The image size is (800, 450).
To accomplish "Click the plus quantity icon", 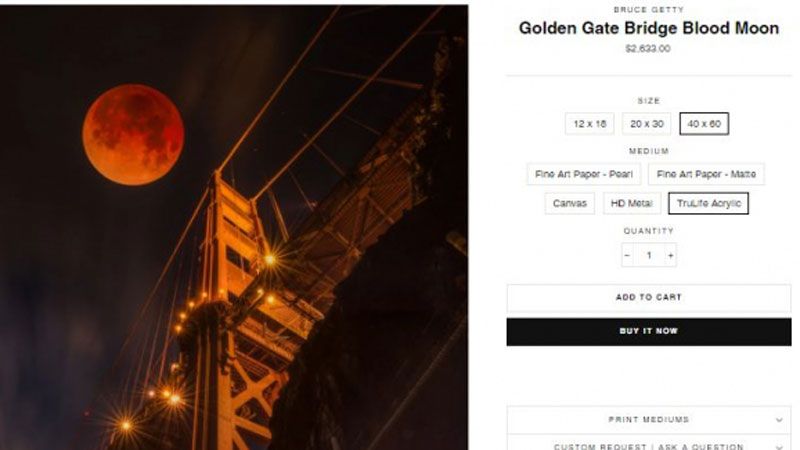I will click(670, 255).
